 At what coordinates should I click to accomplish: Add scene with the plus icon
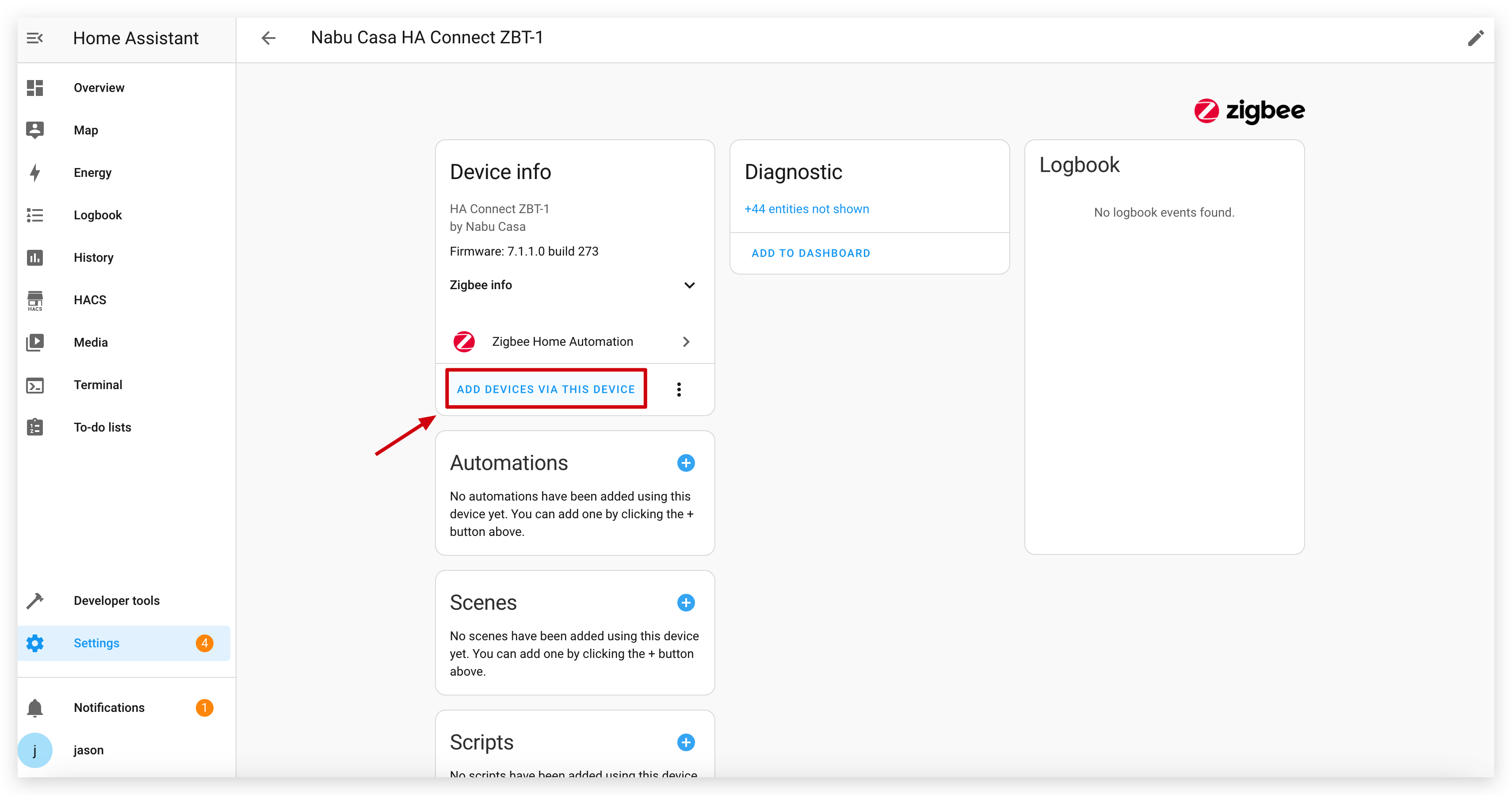tap(686, 602)
